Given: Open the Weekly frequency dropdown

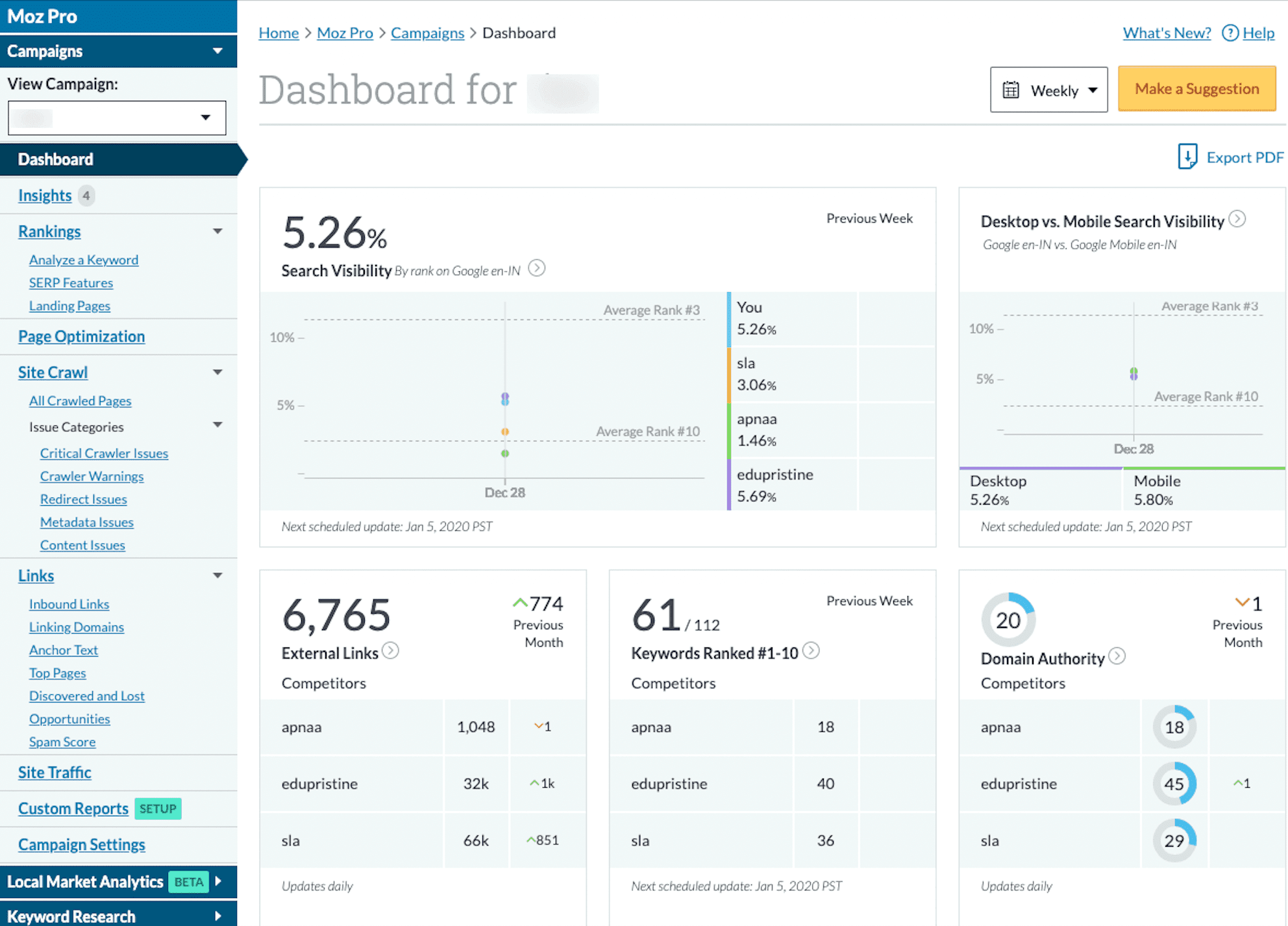Looking at the screenshot, I should click(1094, 90).
